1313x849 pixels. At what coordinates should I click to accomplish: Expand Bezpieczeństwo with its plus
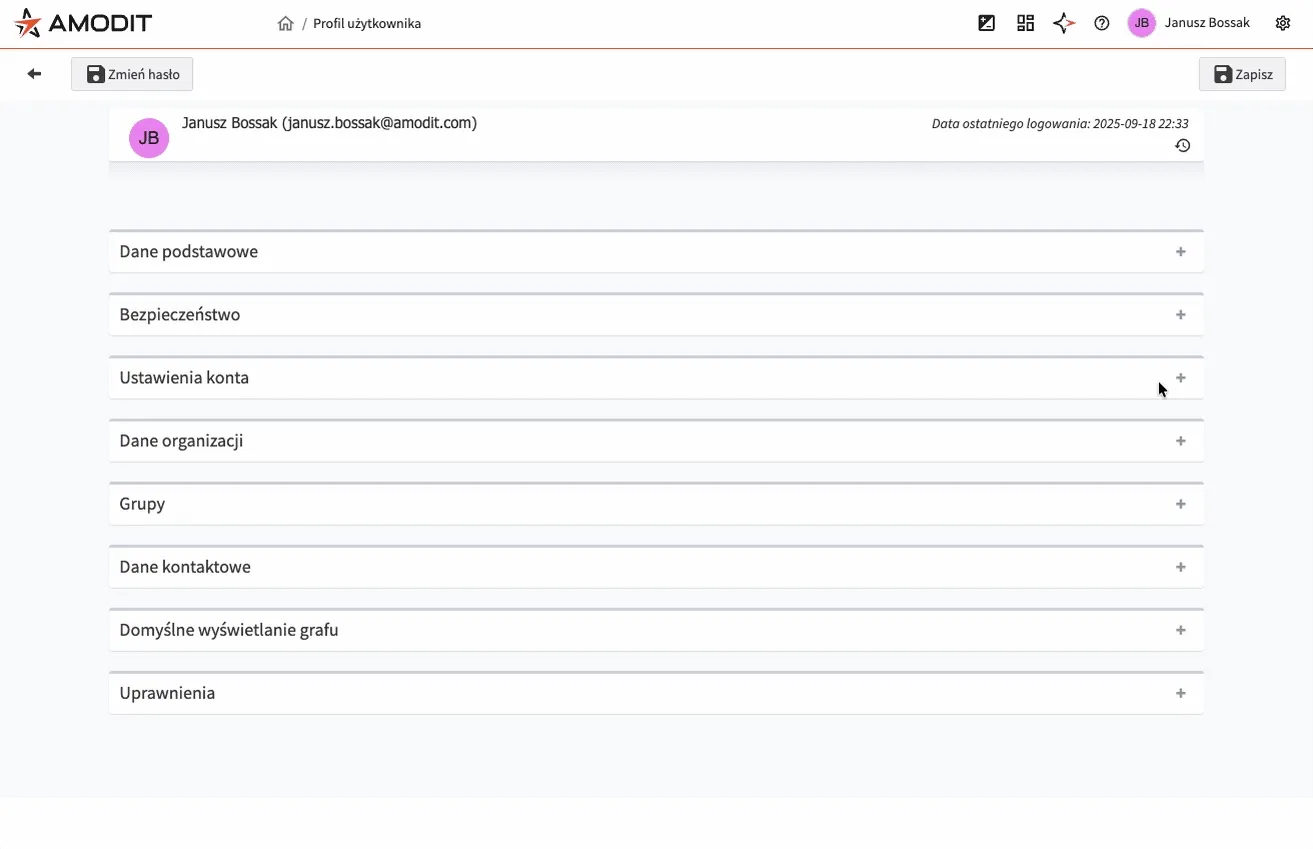tap(1181, 315)
